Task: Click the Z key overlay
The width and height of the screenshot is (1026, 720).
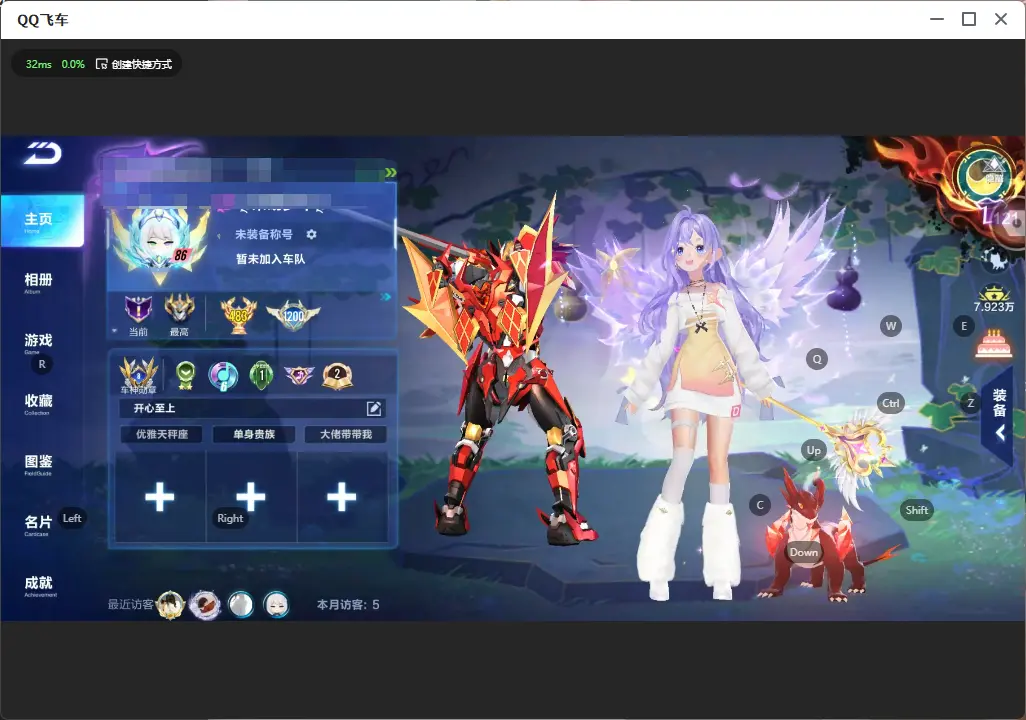Action: pos(971,403)
